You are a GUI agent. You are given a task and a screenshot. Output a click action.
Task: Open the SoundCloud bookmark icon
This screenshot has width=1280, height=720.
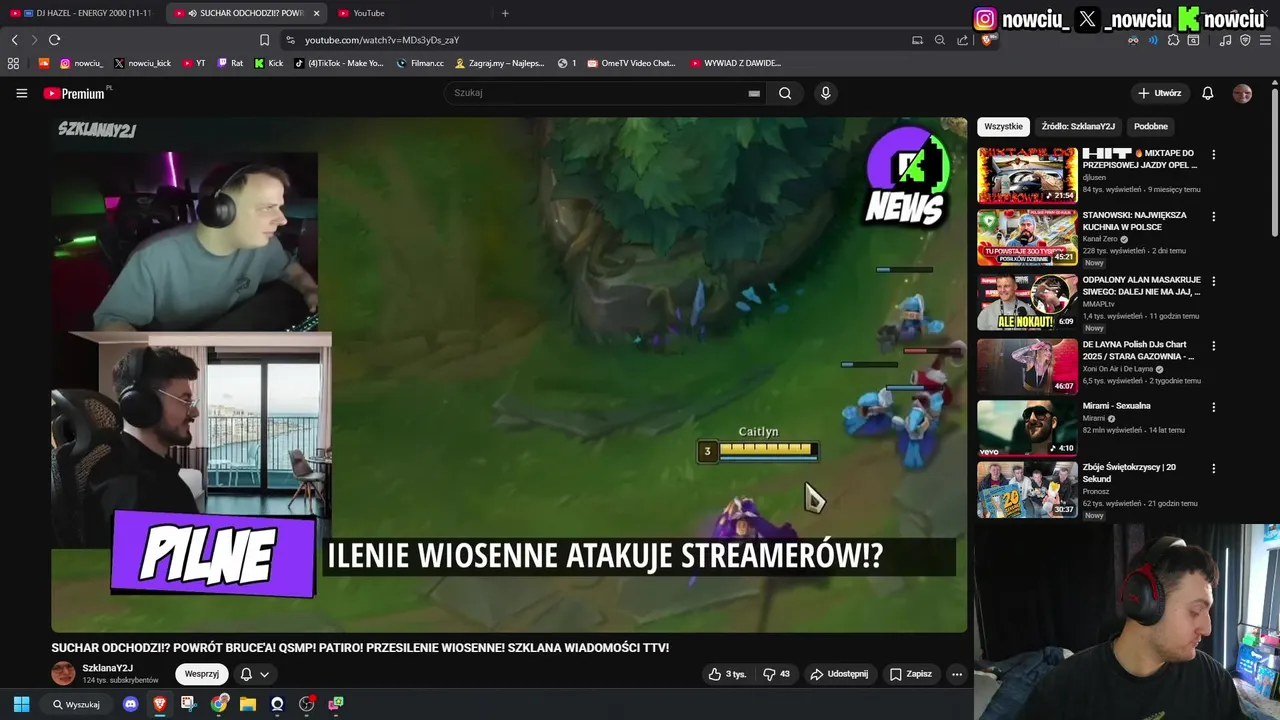click(x=43, y=63)
